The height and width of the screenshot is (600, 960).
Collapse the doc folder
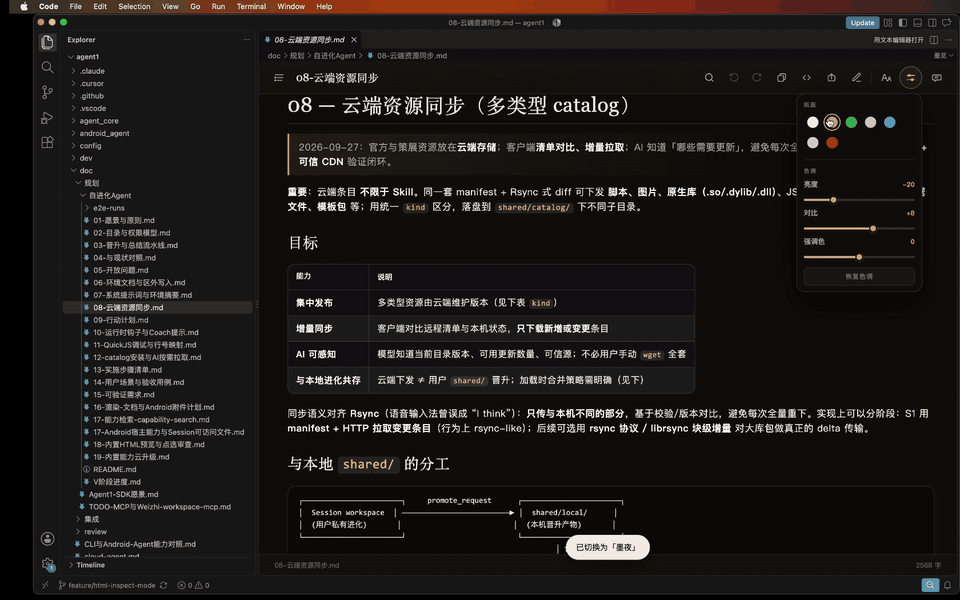pos(86,170)
